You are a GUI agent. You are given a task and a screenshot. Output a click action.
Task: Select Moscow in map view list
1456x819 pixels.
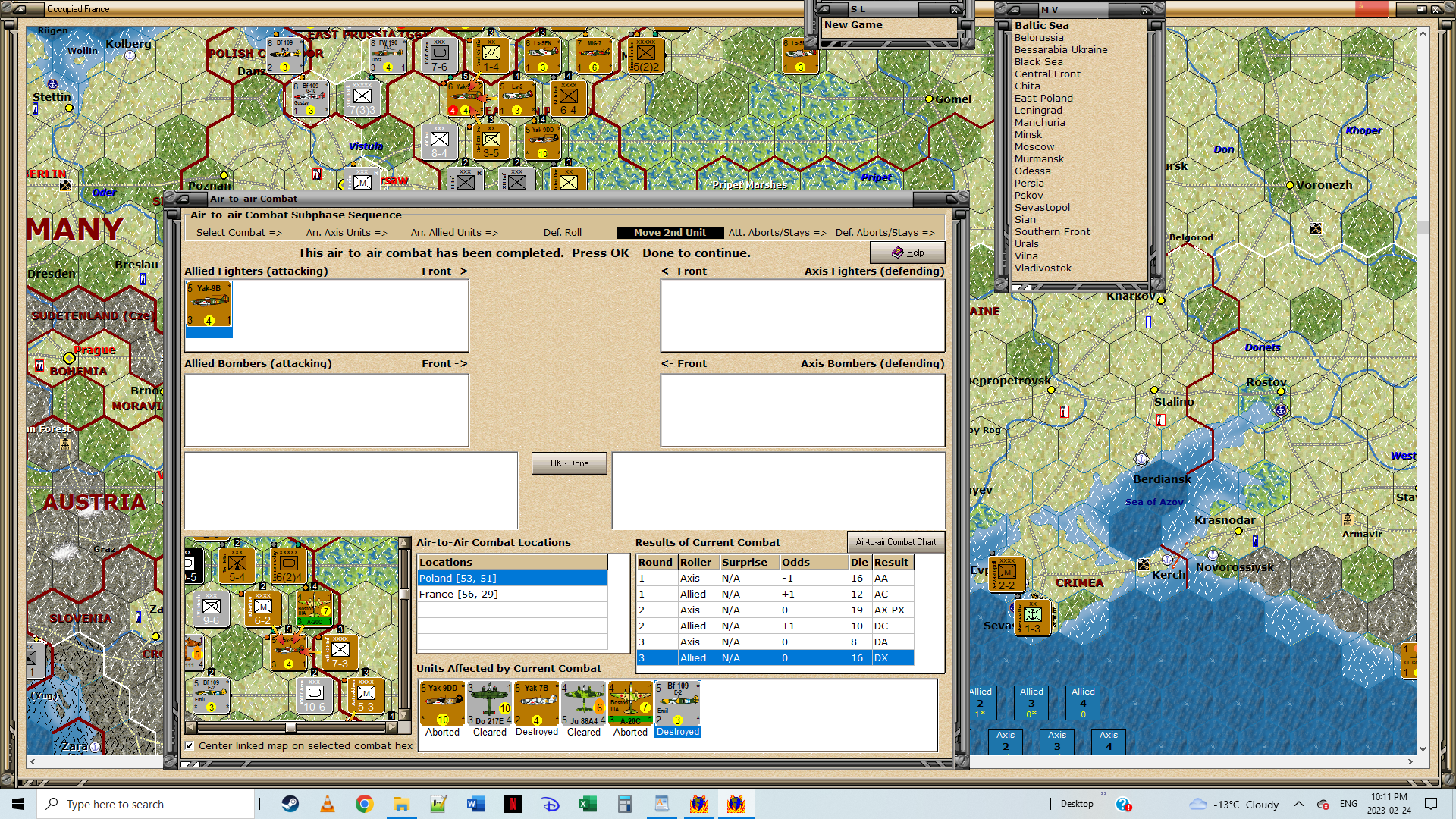coord(1034,146)
